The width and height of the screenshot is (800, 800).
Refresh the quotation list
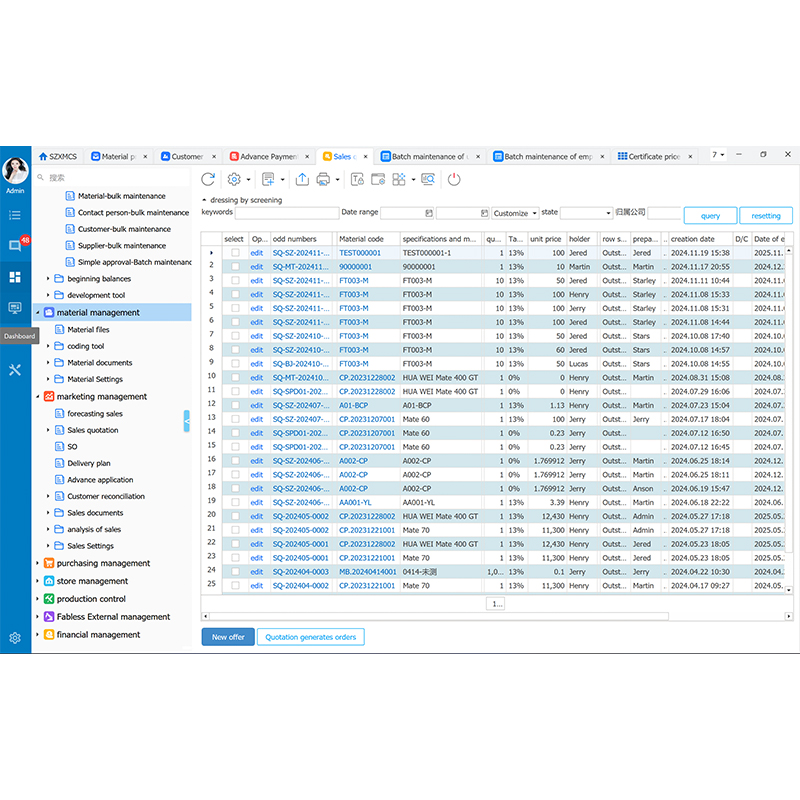[208, 179]
